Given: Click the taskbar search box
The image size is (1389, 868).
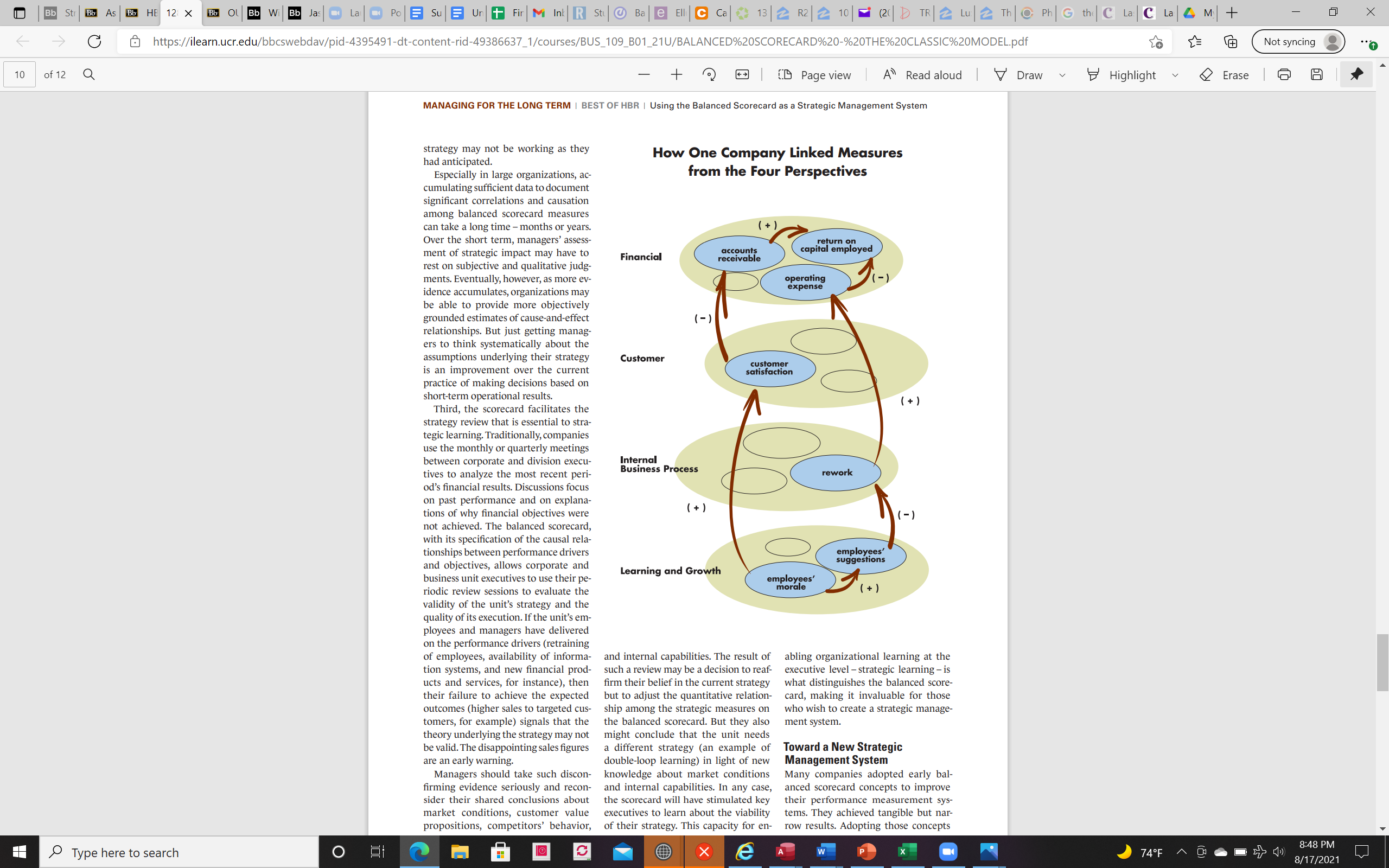Looking at the screenshot, I should pos(179,852).
